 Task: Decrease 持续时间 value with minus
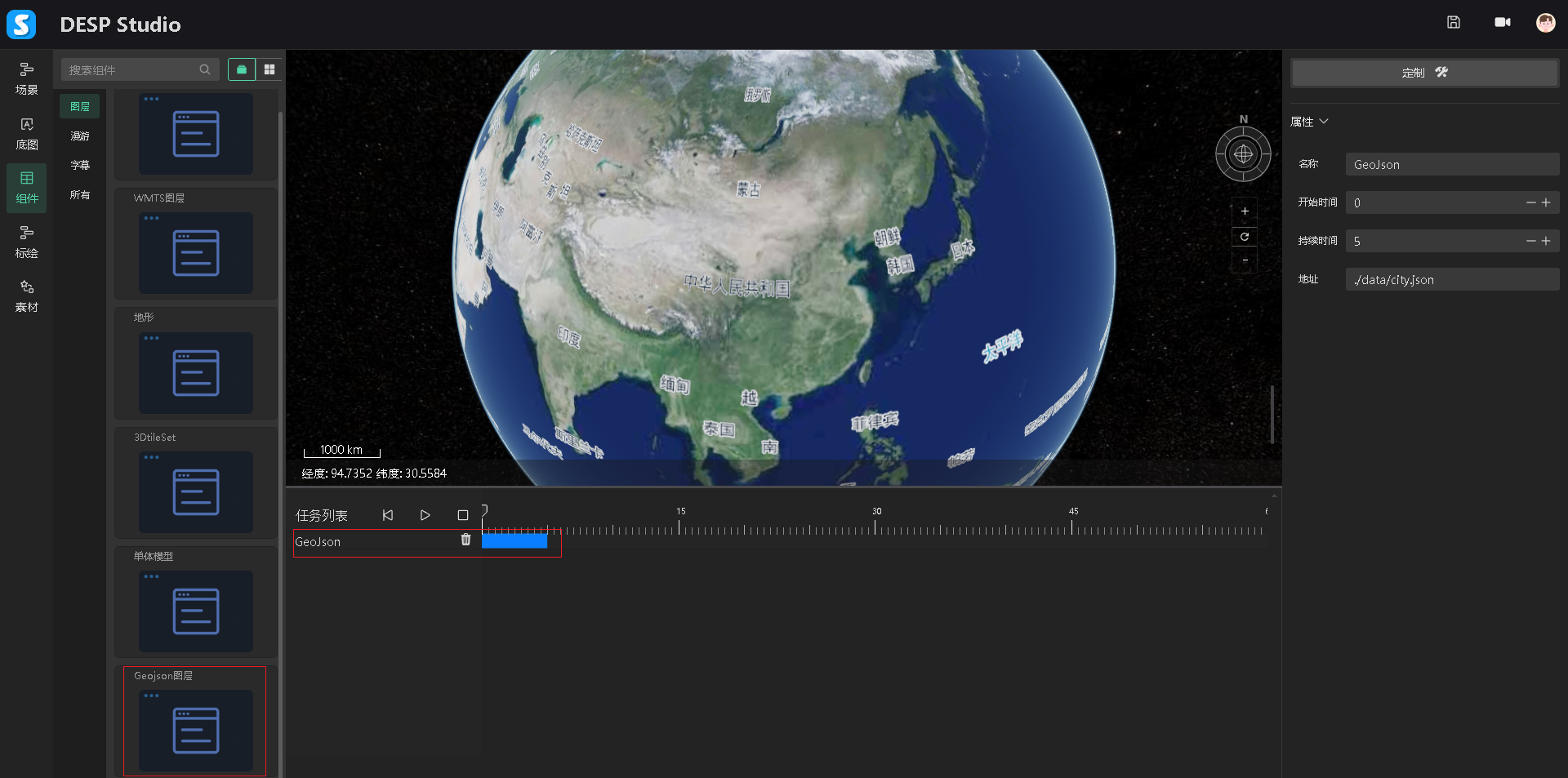[x=1530, y=241]
